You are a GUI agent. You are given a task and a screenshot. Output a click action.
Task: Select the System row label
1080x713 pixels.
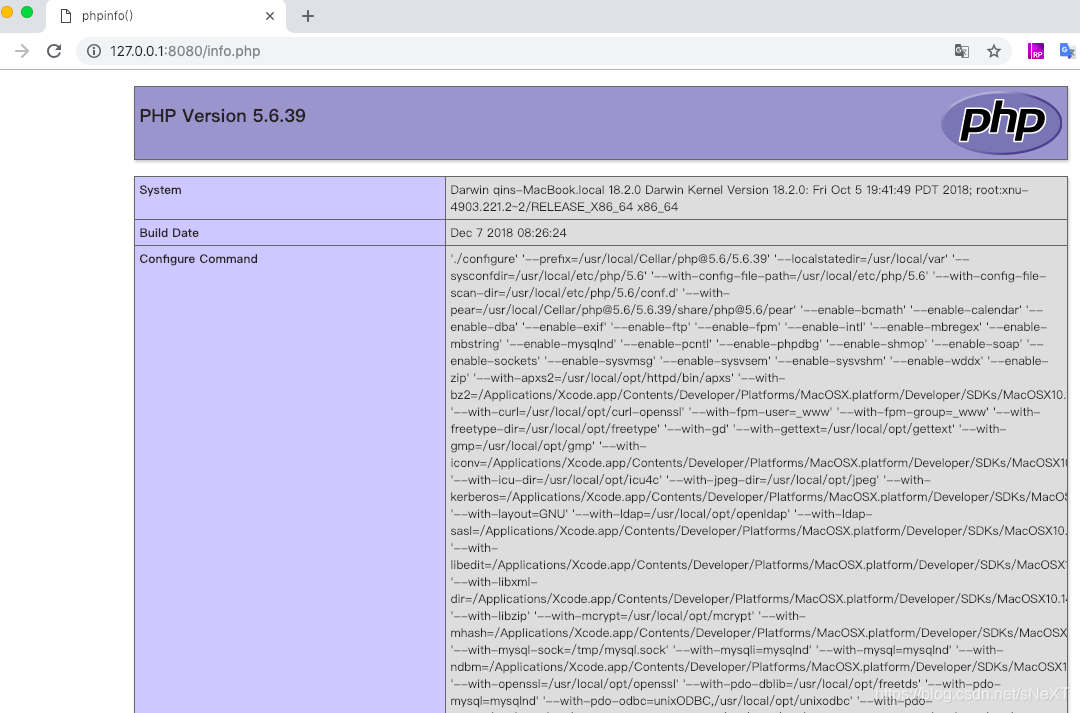[160, 190]
